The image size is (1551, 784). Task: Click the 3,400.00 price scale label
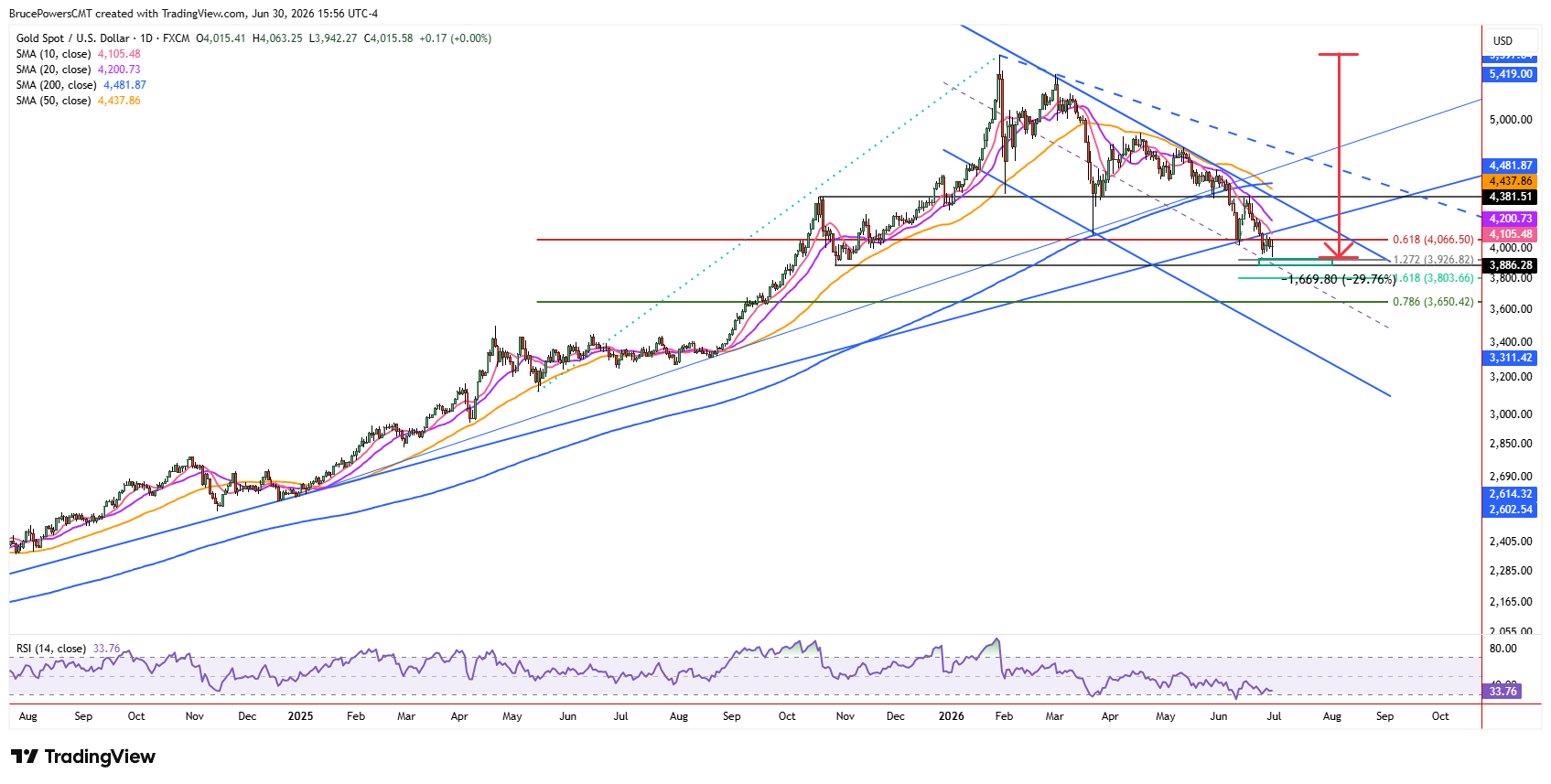coord(1511,342)
